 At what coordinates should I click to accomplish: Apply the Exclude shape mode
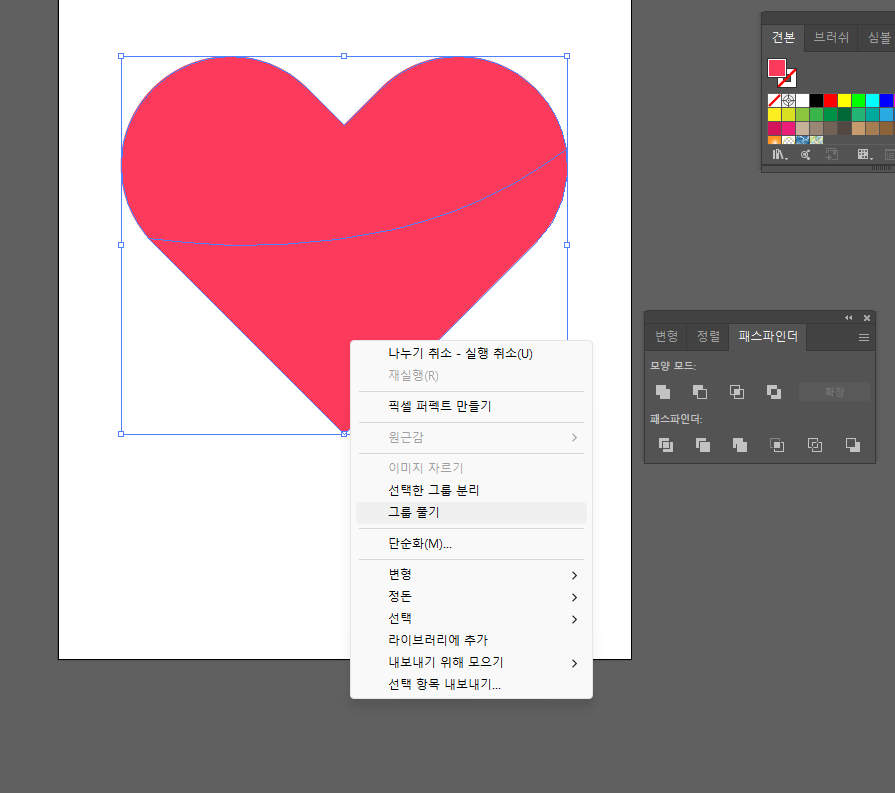pyautogui.click(x=775, y=391)
